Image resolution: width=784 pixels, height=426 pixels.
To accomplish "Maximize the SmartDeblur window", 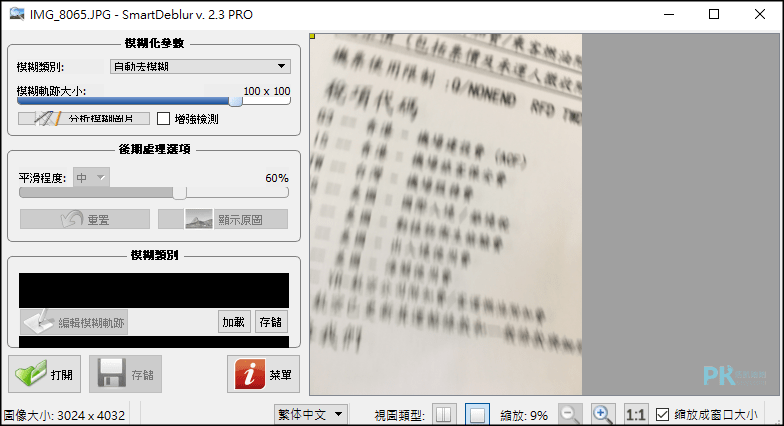I will click(x=714, y=14).
